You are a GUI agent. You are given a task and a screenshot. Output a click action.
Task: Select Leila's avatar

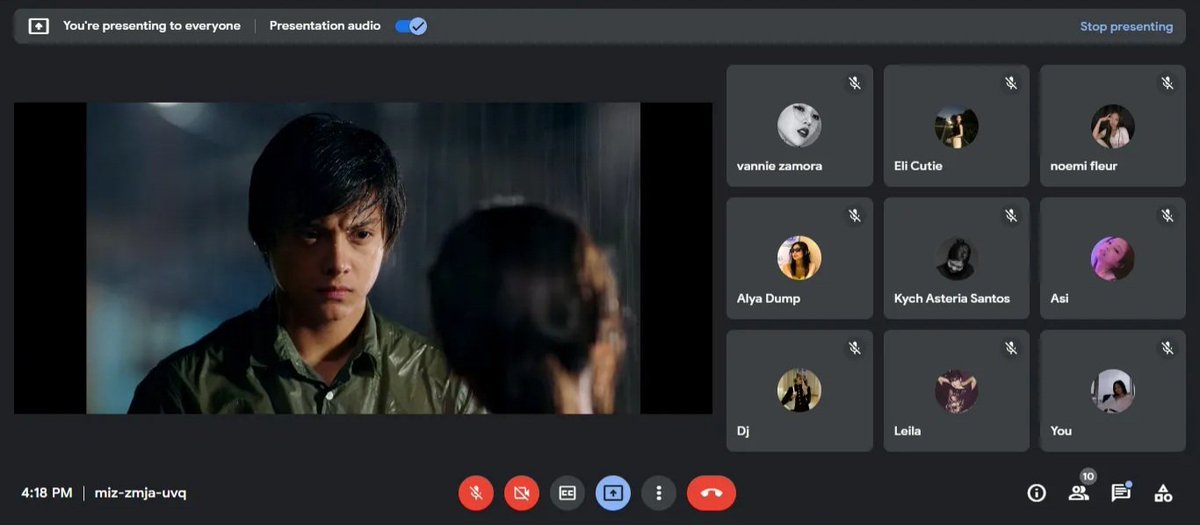pos(956,391)
